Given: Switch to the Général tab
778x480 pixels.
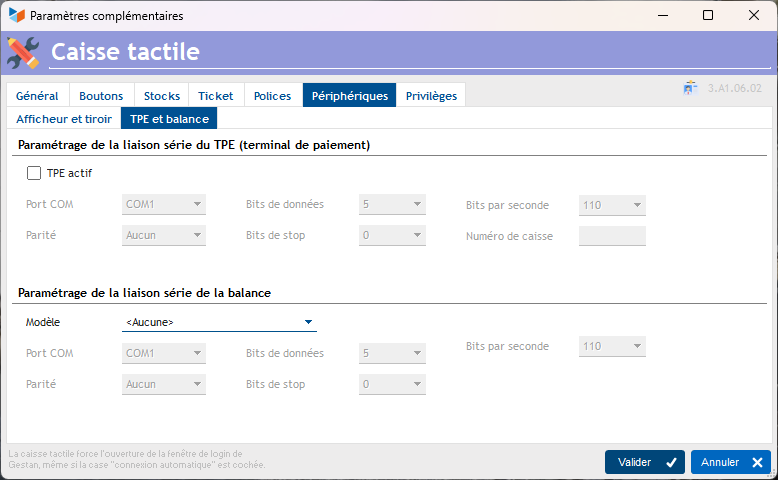Looking at the screenshot, I should coord(37,96).
